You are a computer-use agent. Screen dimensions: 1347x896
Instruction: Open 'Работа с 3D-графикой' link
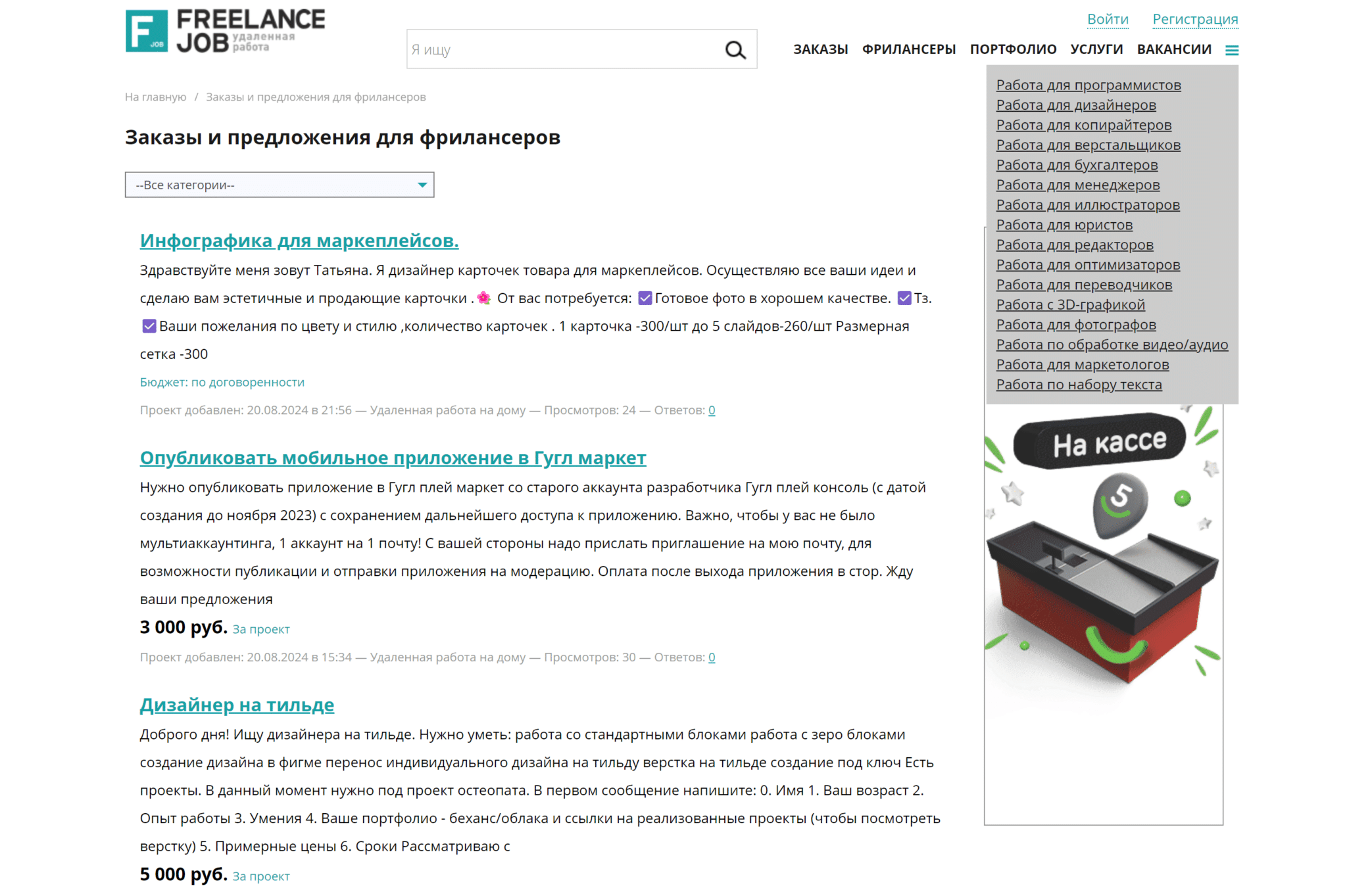(1070, 305)
